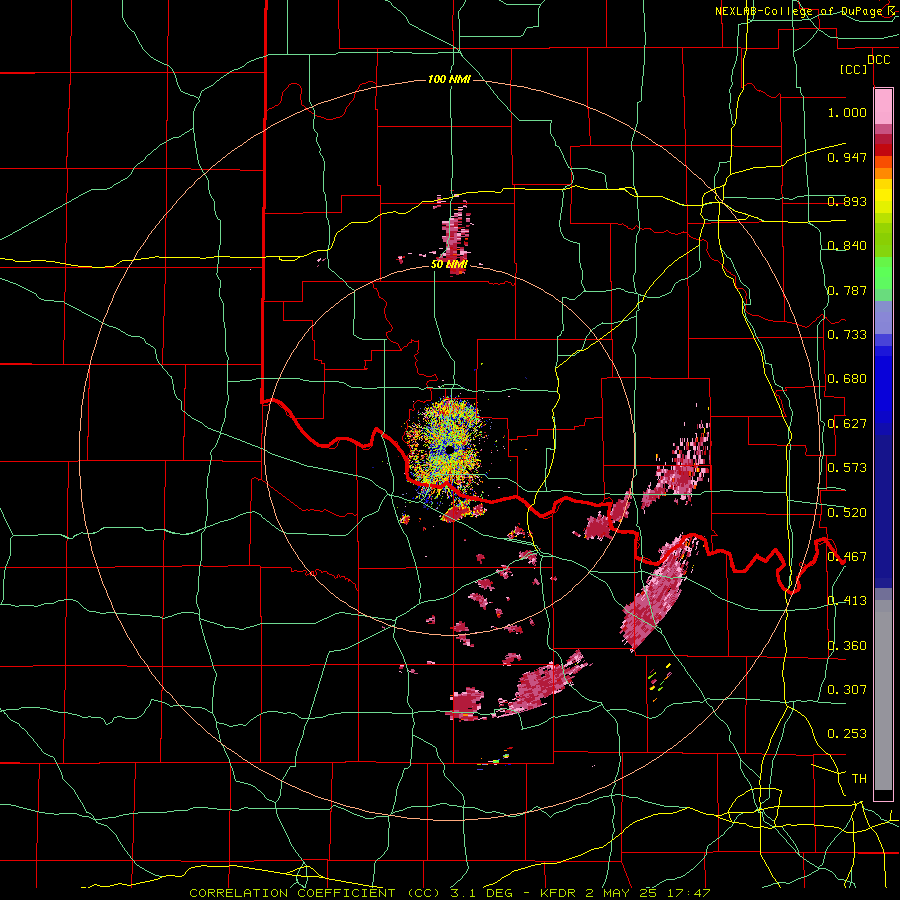Image resolution: width=900 pixels, height=900 pixels.
Task: Click the TH threshold label on the scale
Action: tap(859, 778)
